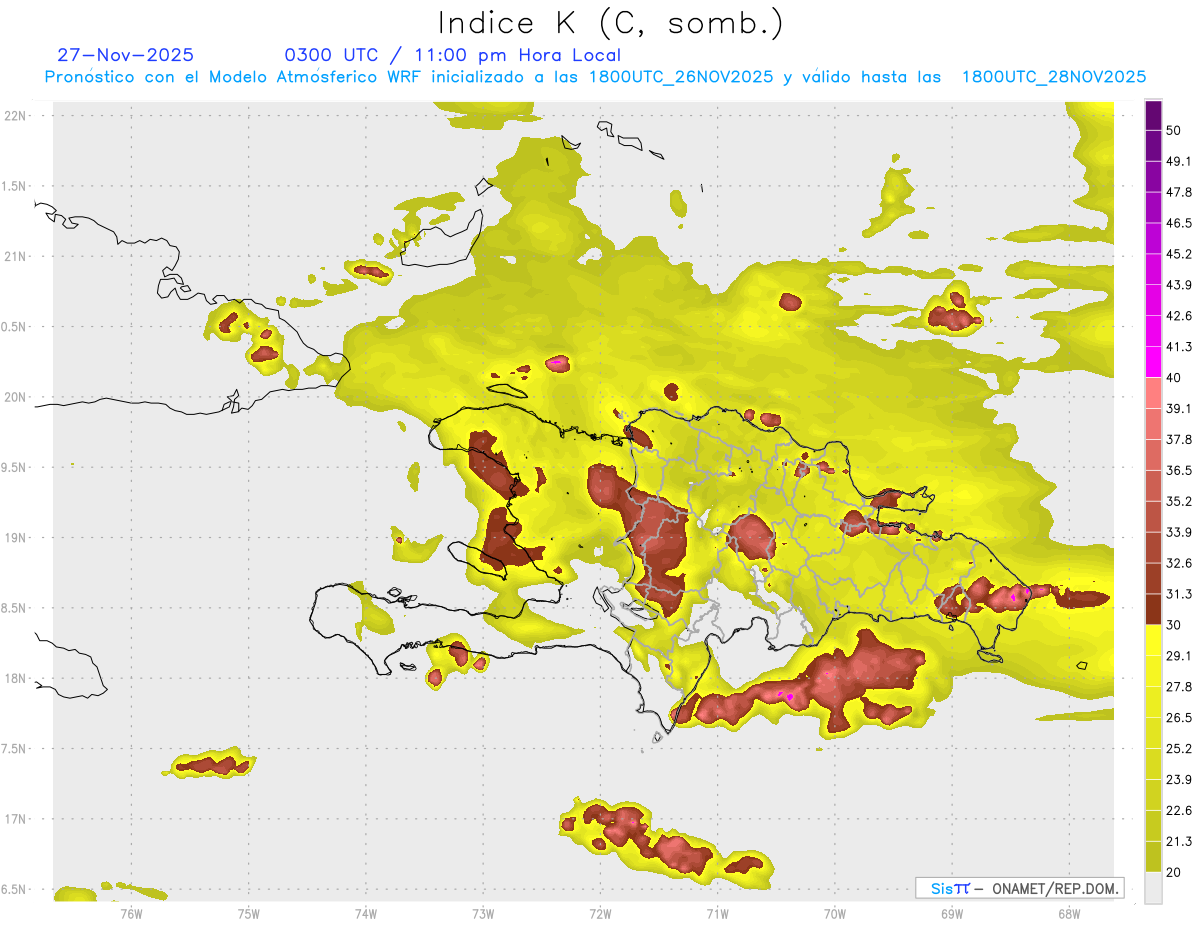Click the "69W" longitude axis label
This screenshot has width=1200, height=927.
[952, 915]
